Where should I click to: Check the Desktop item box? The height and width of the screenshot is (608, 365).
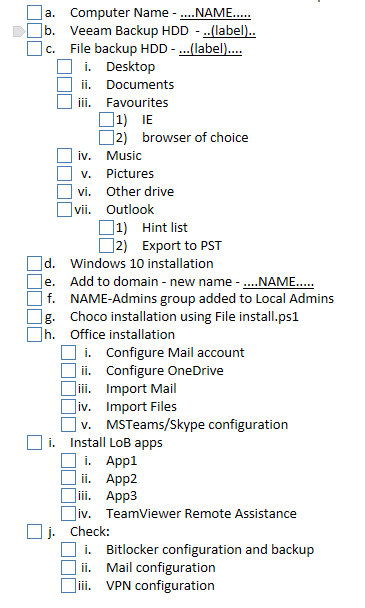[64, 66]
